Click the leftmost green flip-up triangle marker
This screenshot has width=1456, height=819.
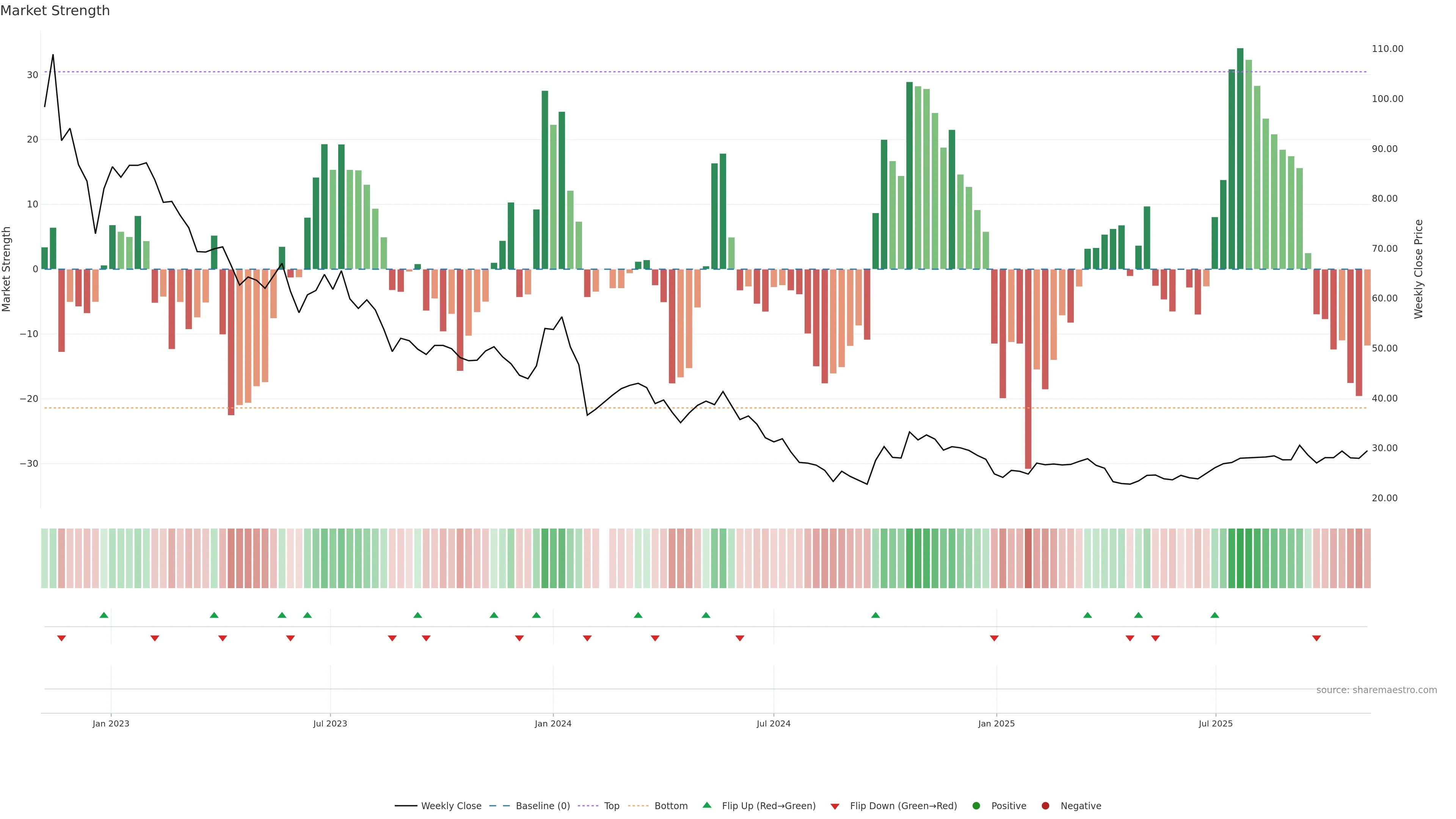click(x=104, y=615)
